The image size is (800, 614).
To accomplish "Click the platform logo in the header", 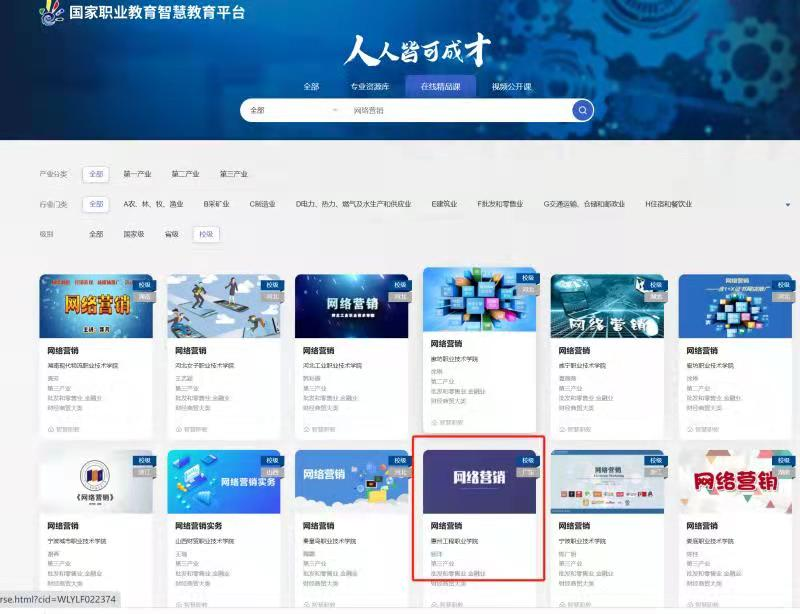I will [x=142, y=12].
